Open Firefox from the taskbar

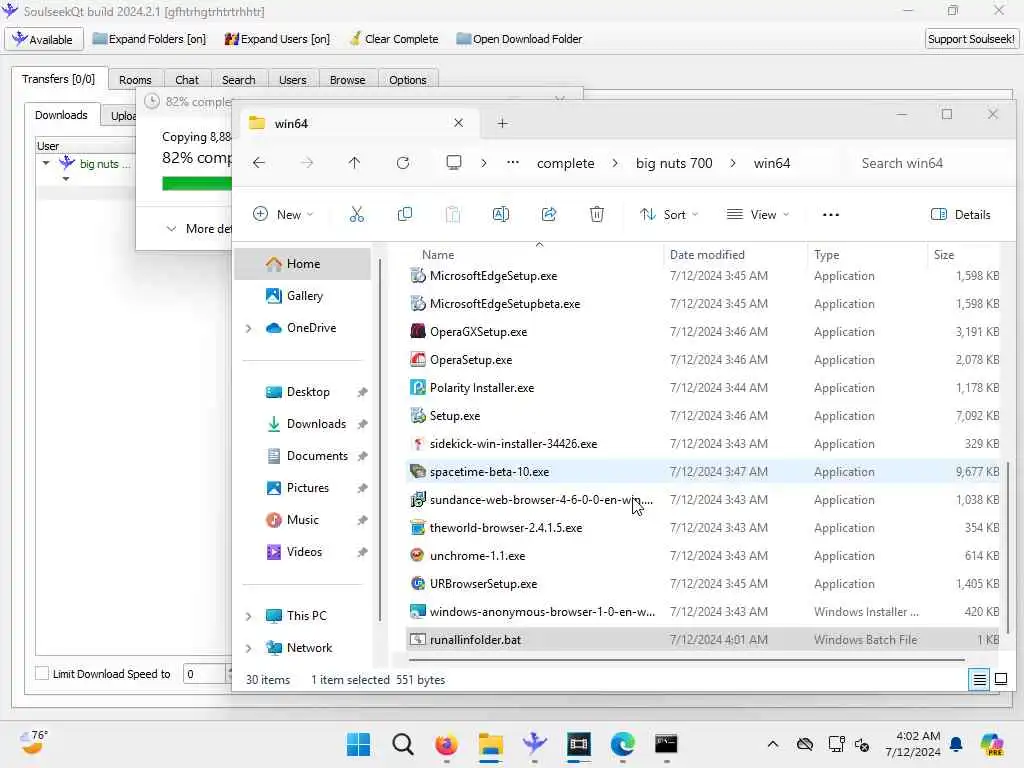tap(447, 744)
